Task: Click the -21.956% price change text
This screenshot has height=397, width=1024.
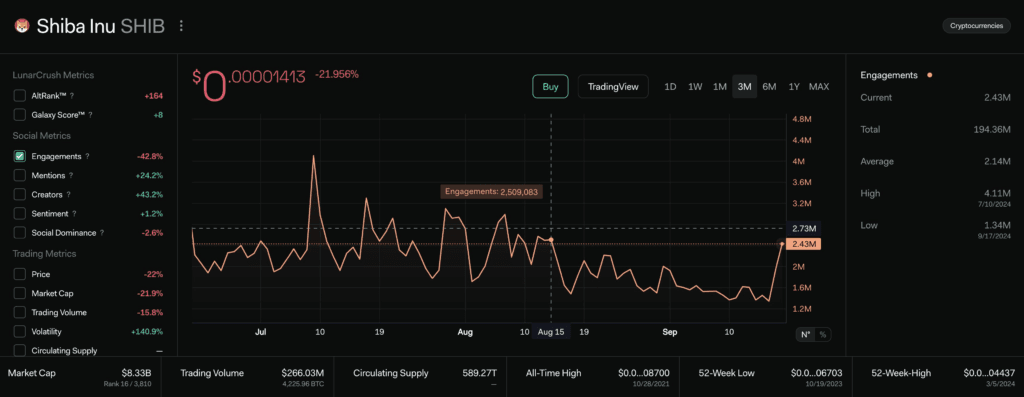Action: (x=337, y=74)
